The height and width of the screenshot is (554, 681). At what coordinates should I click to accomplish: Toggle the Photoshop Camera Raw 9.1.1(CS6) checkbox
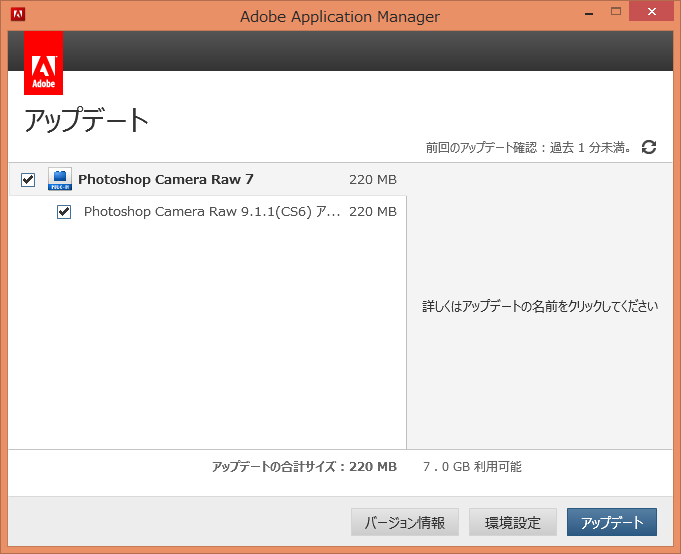(x=64, y=212)
